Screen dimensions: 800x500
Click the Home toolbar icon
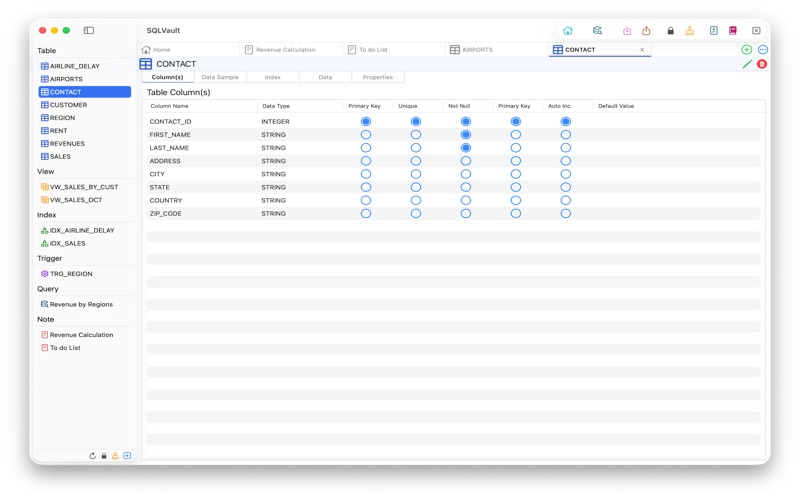567,31
